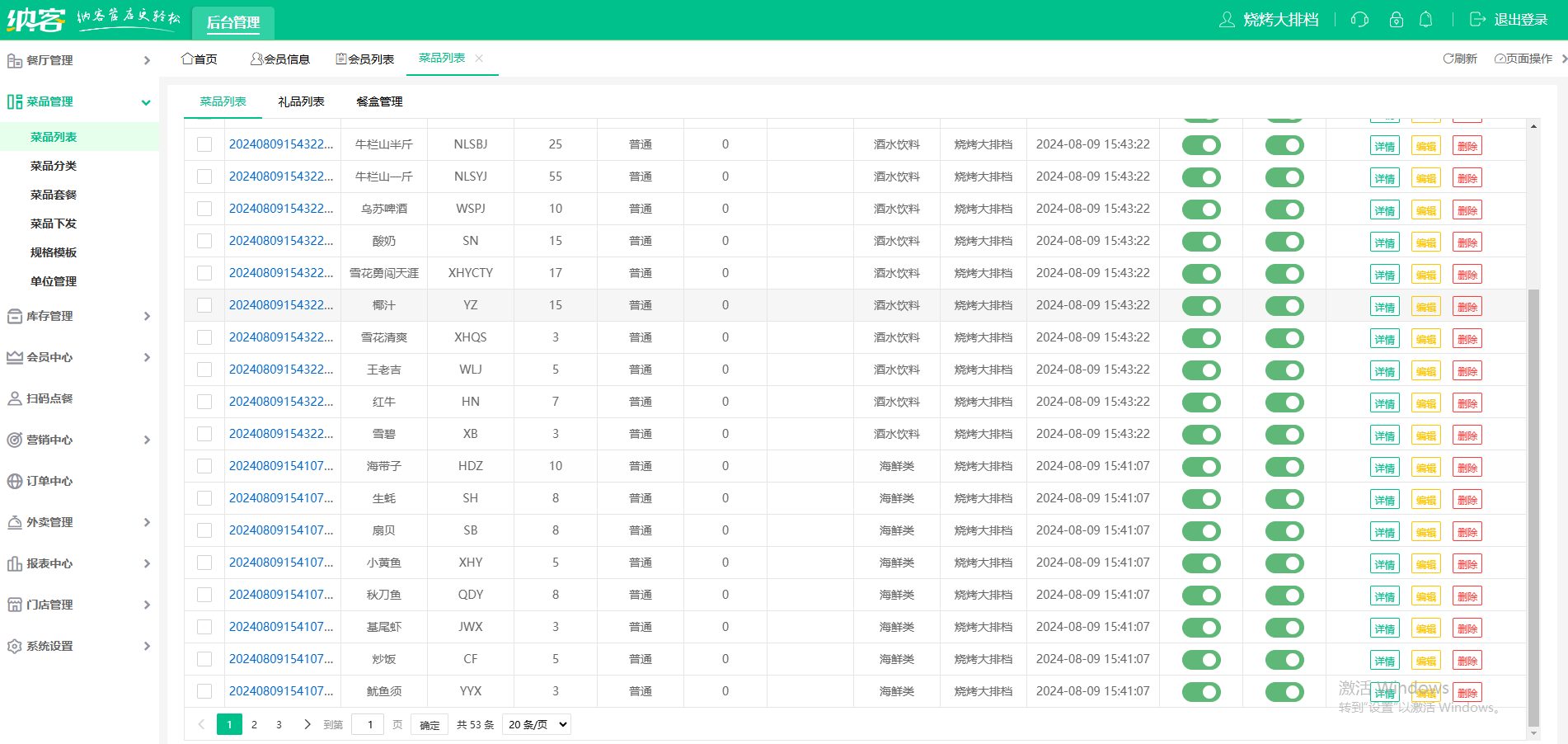1568x744 pixels.
Task: Open 订单中心 in the sidebar
Action: (49, 481)
